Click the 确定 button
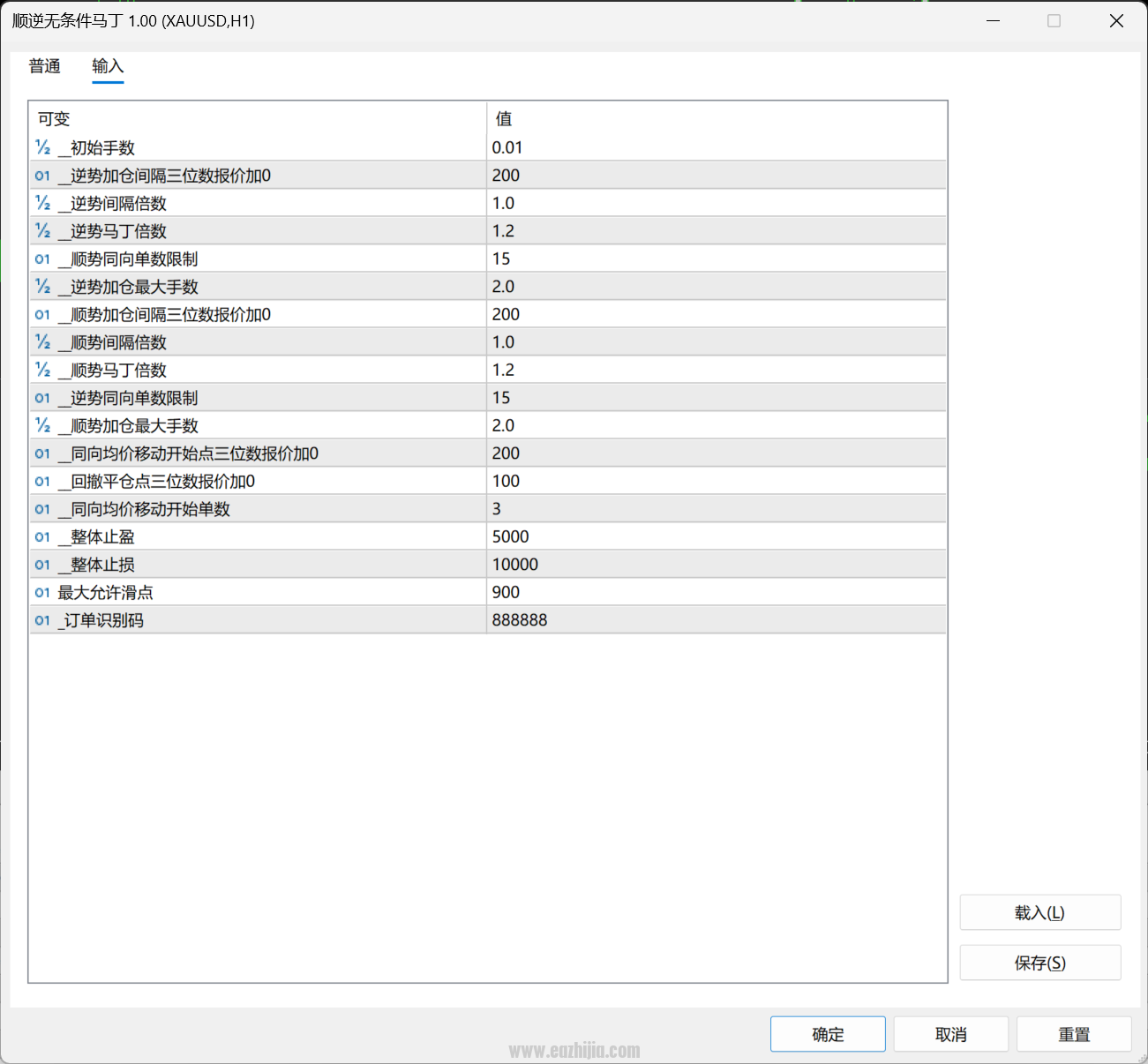The image size is (1148, 1064). [828, 1034]
